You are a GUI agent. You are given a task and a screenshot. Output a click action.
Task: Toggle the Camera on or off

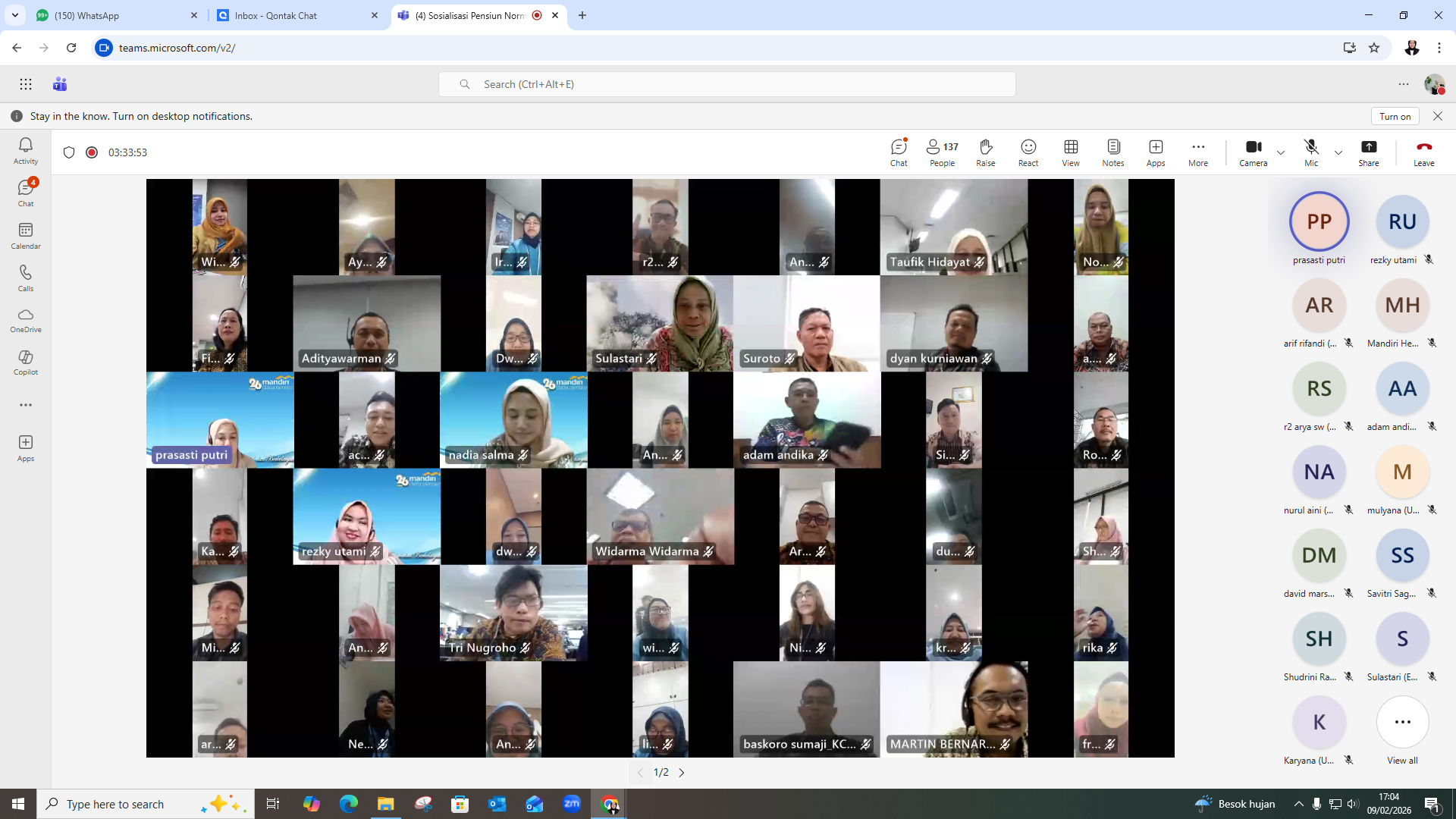(1254, 152)
